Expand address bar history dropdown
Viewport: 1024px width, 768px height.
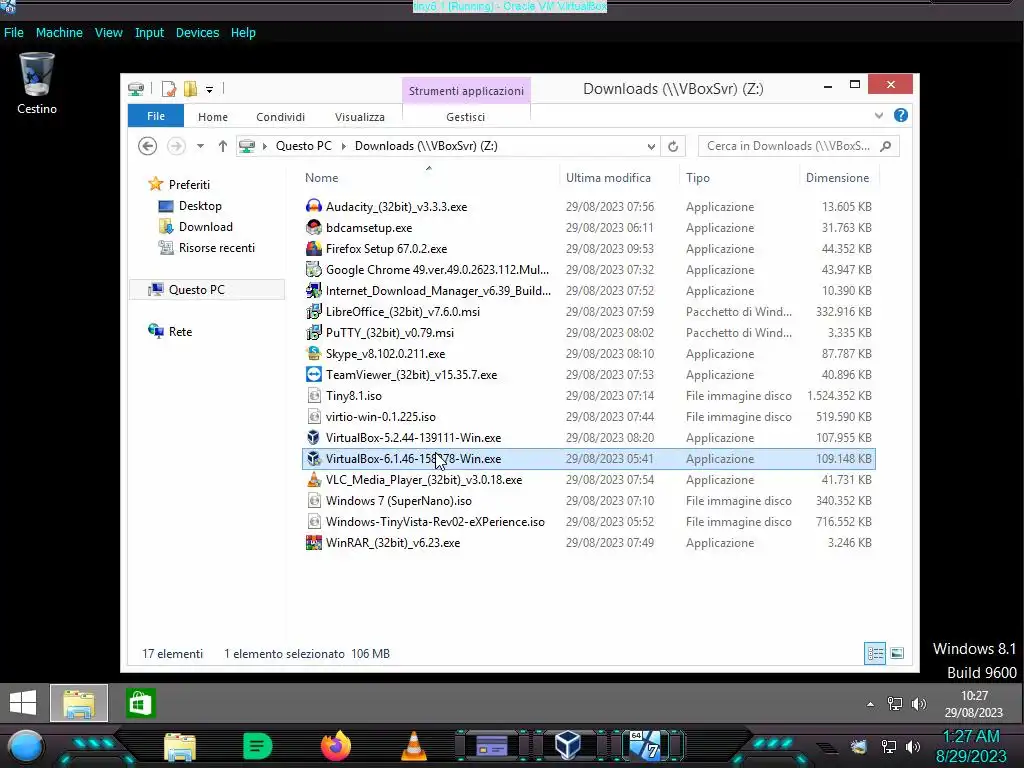click(650, 146)
